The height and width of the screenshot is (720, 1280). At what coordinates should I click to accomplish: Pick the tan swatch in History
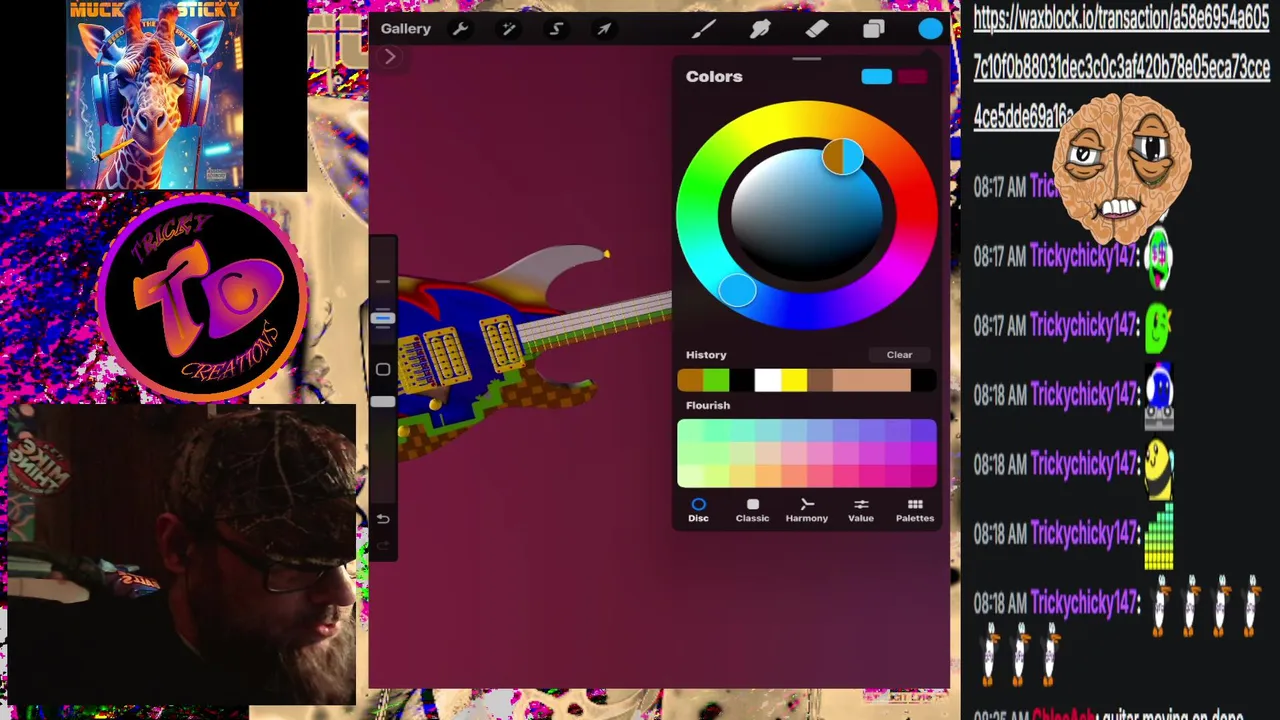(x=872, y=380)
